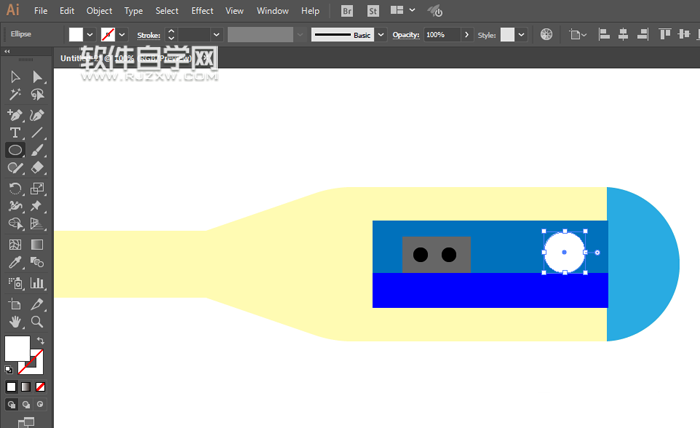Launch Adobe Bridge with Br button

(x=347, y=11)
